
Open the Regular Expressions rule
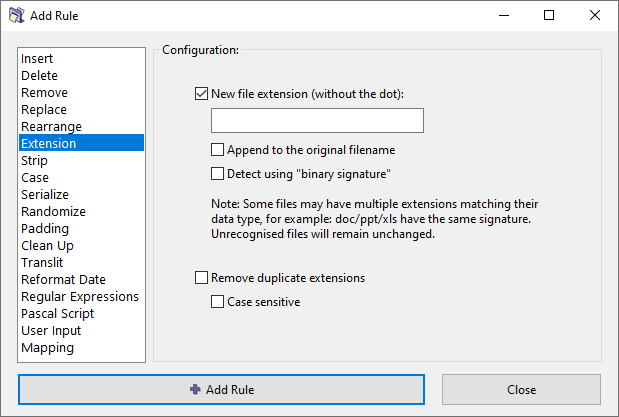pyautogui.click(x=80, y=297)
